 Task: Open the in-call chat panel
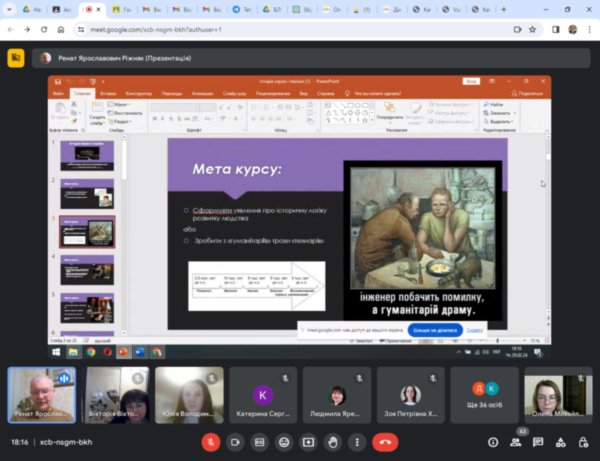click(539, 441)
